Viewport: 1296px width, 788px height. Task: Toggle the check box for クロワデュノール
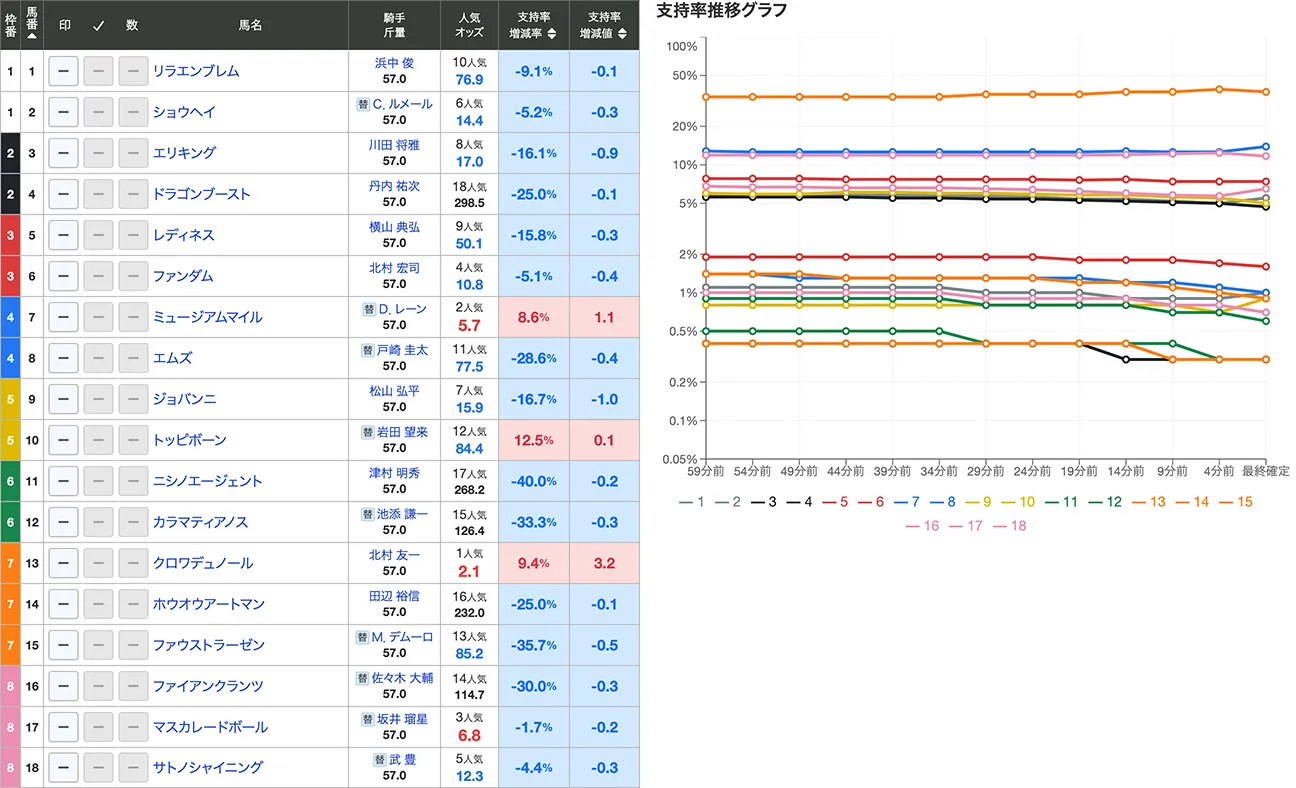click(98, 563)
